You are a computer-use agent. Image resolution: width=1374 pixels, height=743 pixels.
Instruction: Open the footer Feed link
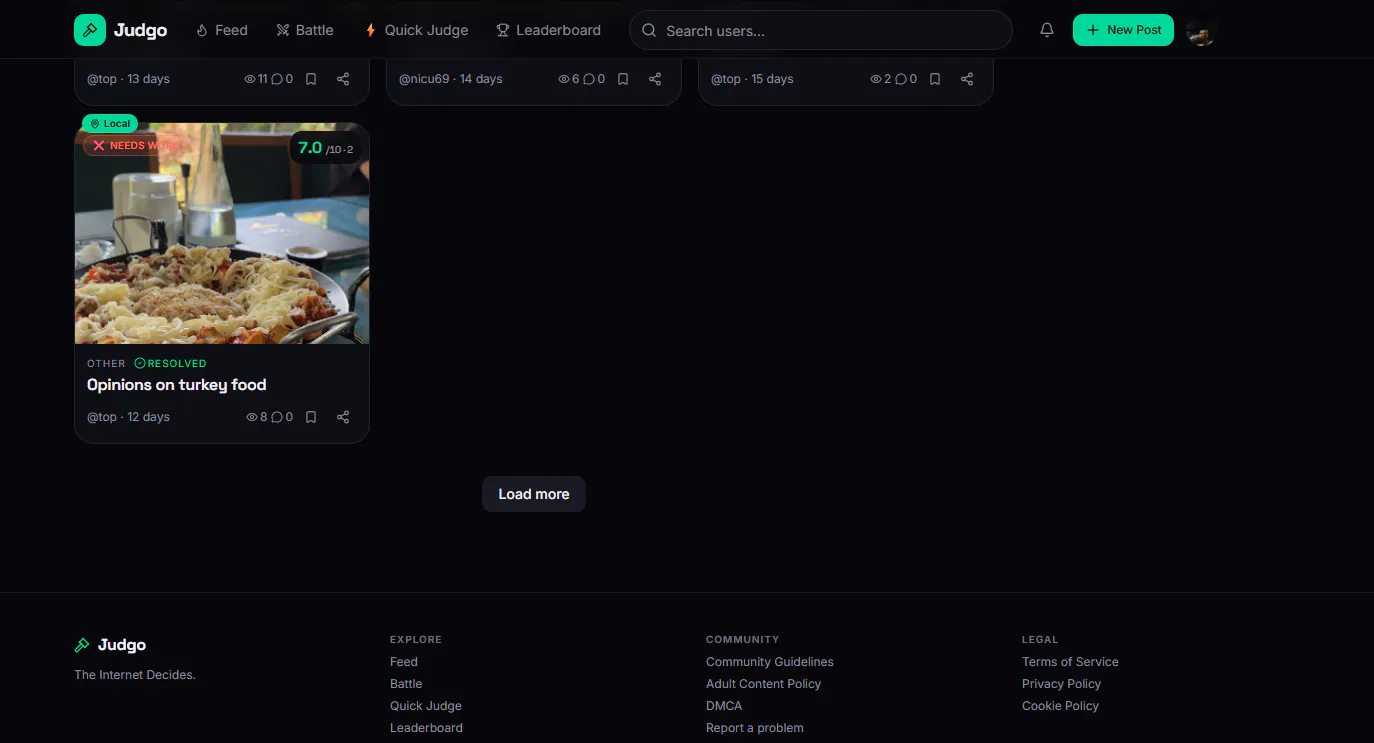(x=404, y=662)
